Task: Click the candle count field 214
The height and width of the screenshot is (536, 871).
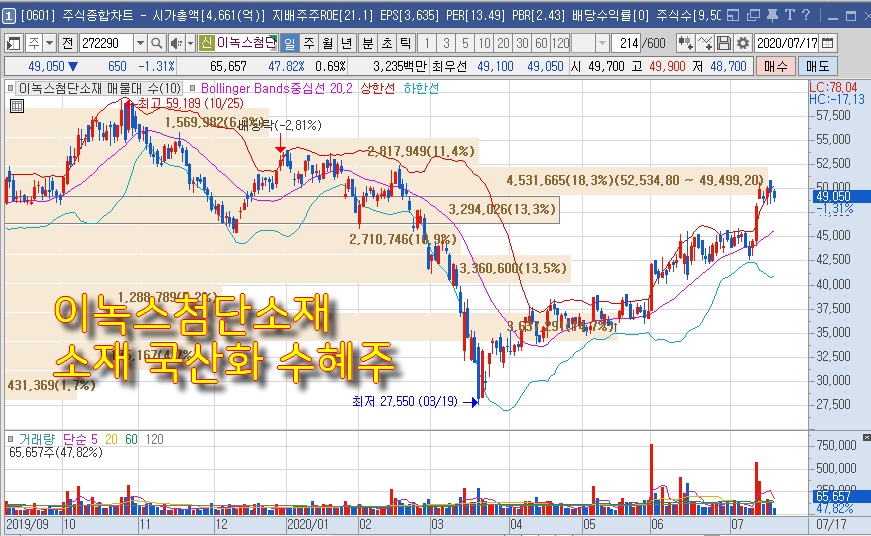Action: coord(627,43)
